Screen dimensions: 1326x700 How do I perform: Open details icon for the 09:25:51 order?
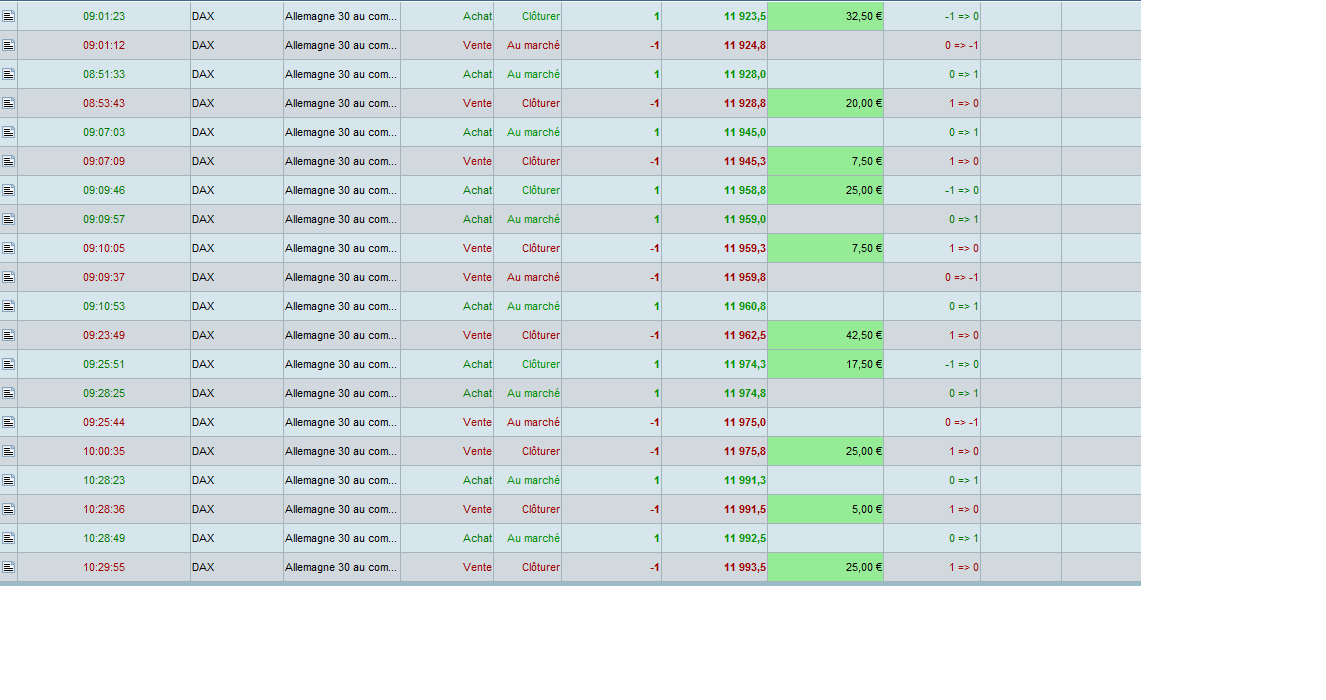[8, 364]
